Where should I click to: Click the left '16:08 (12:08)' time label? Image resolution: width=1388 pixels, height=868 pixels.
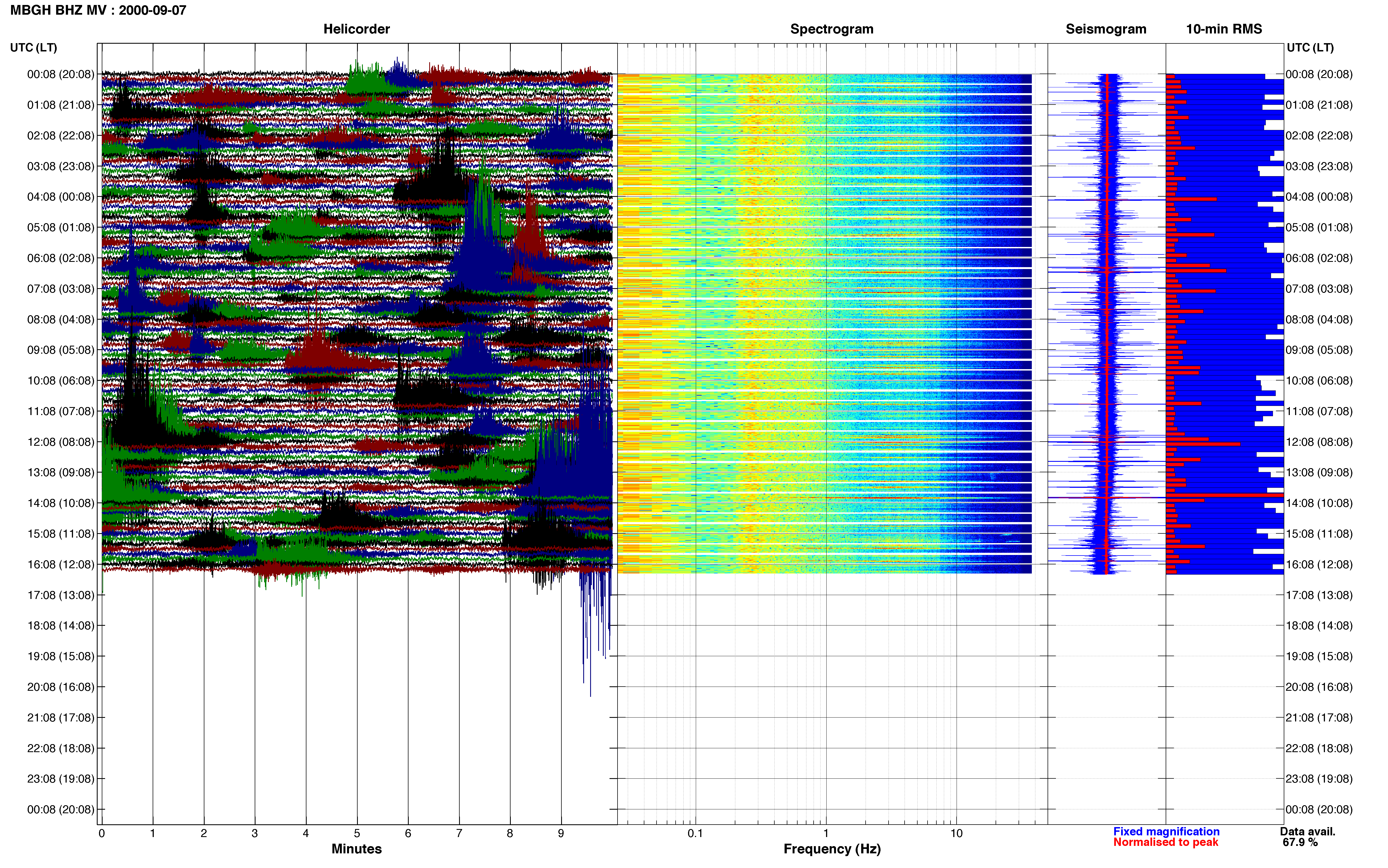(x=61, y=564)
